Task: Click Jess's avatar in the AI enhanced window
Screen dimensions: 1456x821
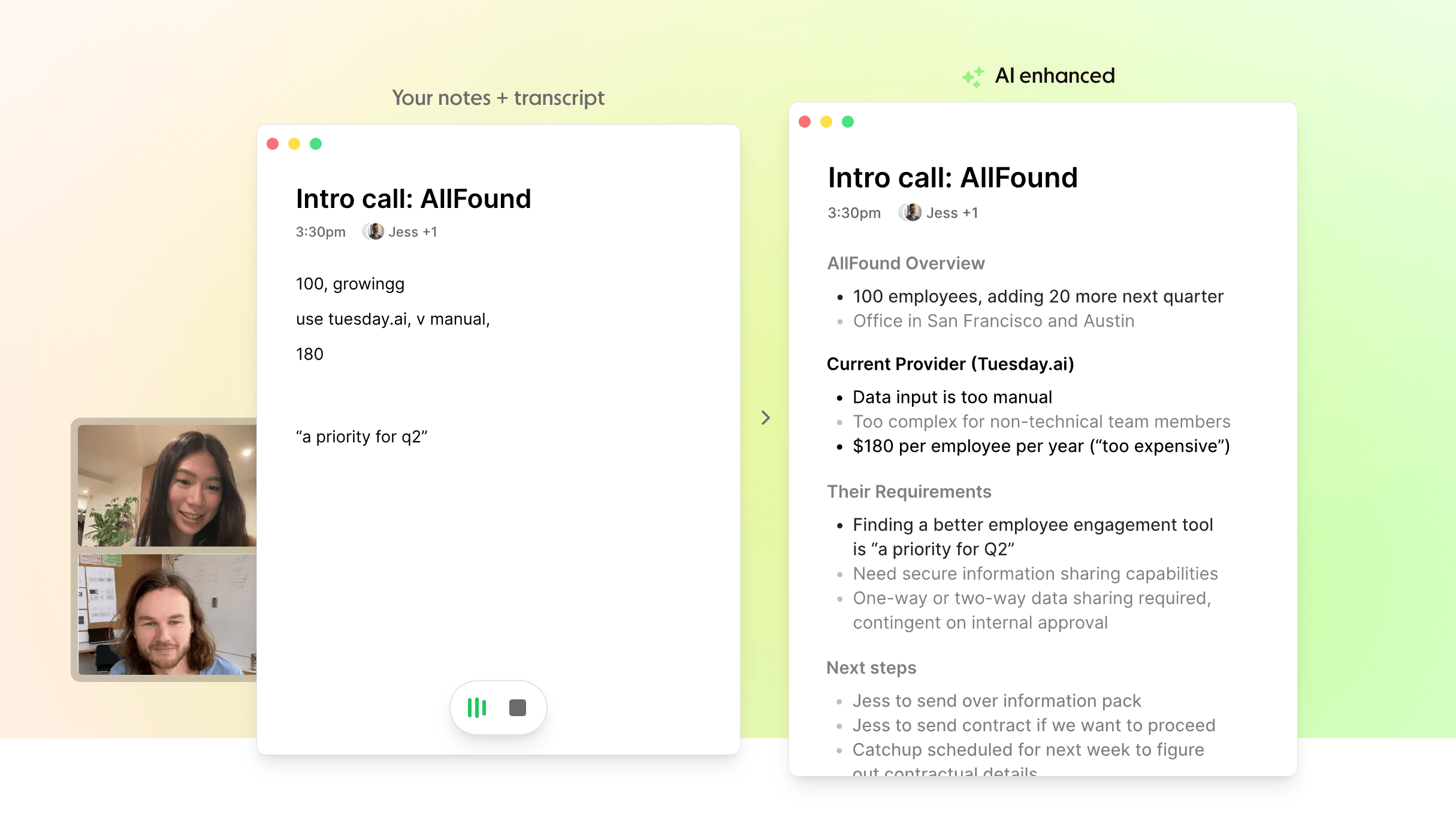Action: [911, 213]
